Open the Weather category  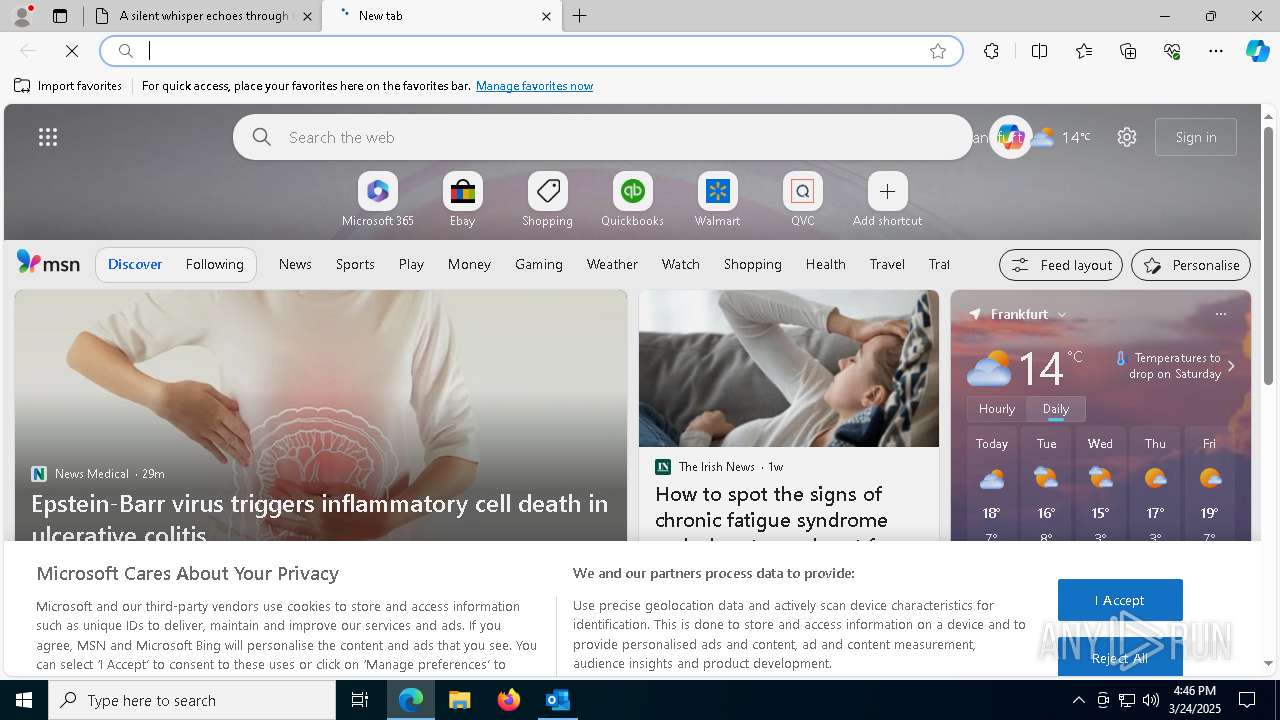[x=612, y=264]
